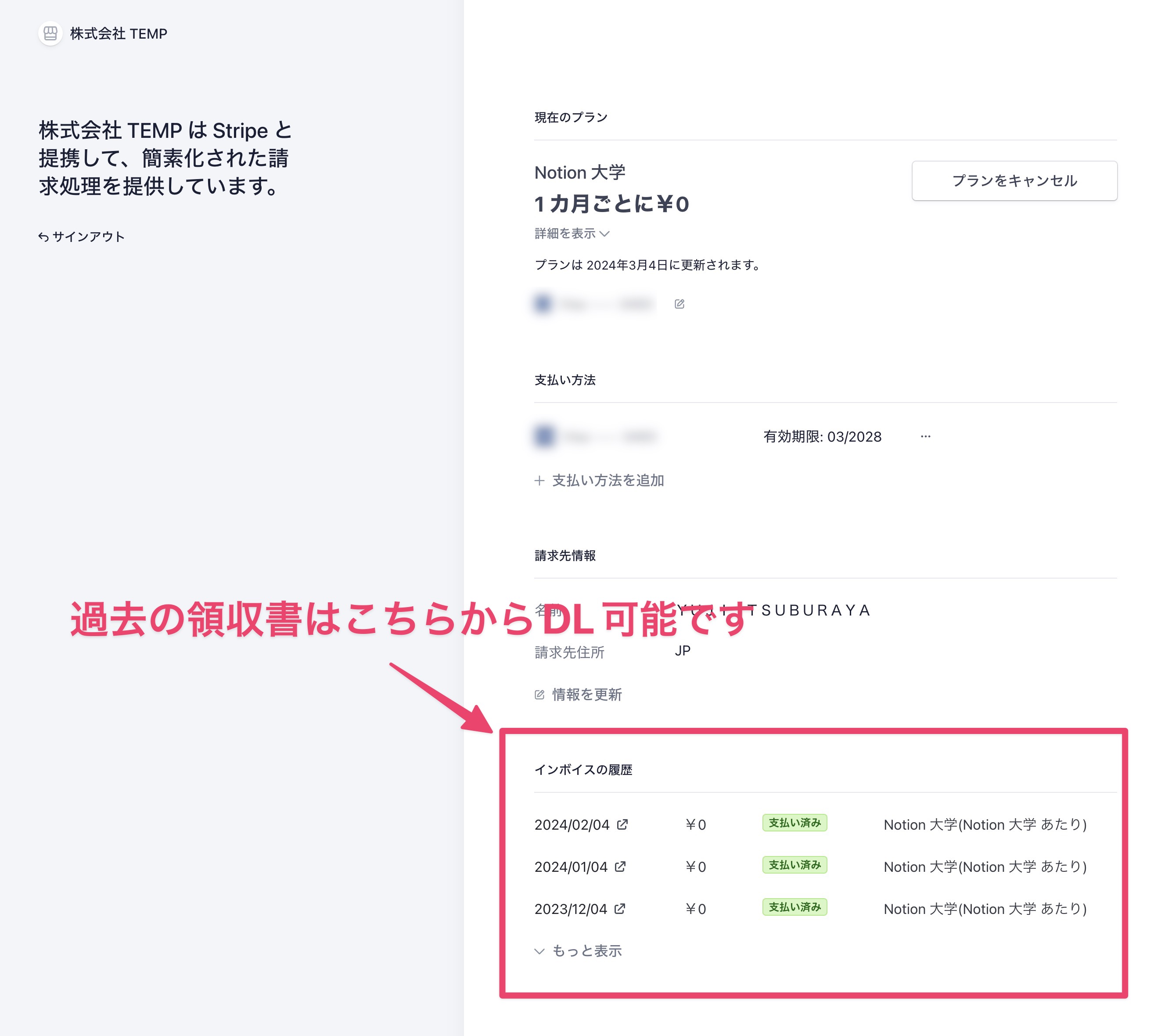Click the 支払い済み badge on the 2023/12/04 row
The height and width of the screenshot is (1036, 1172).
(794, 907)
